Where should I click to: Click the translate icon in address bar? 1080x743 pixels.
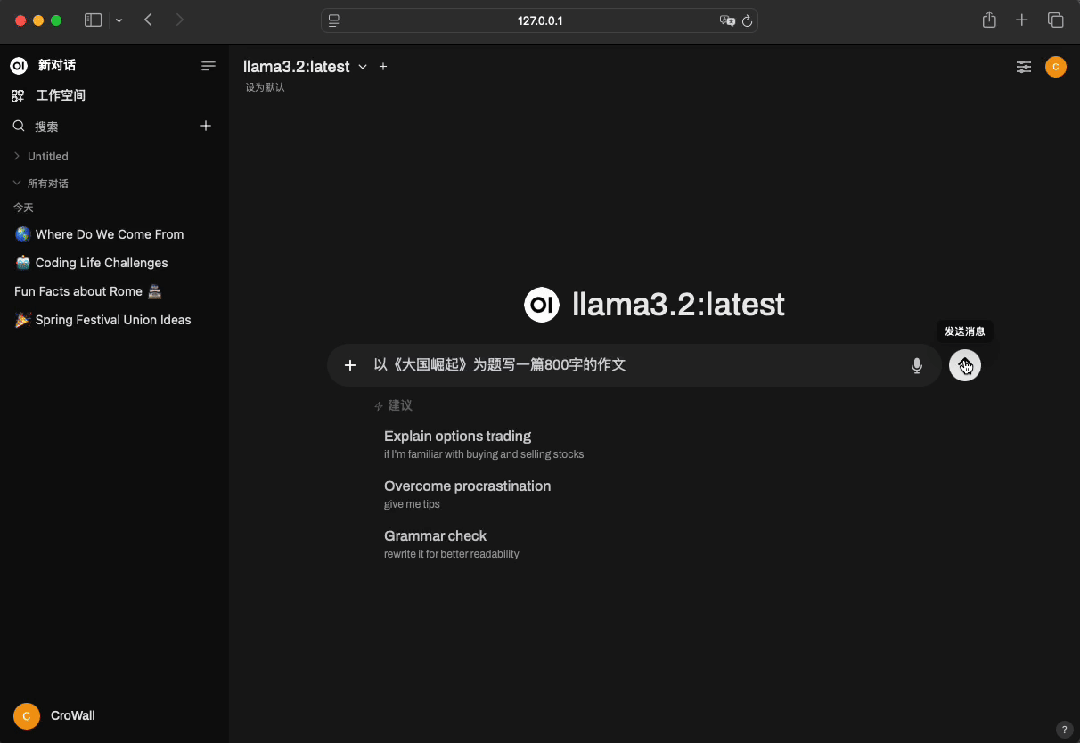(727, 21)
